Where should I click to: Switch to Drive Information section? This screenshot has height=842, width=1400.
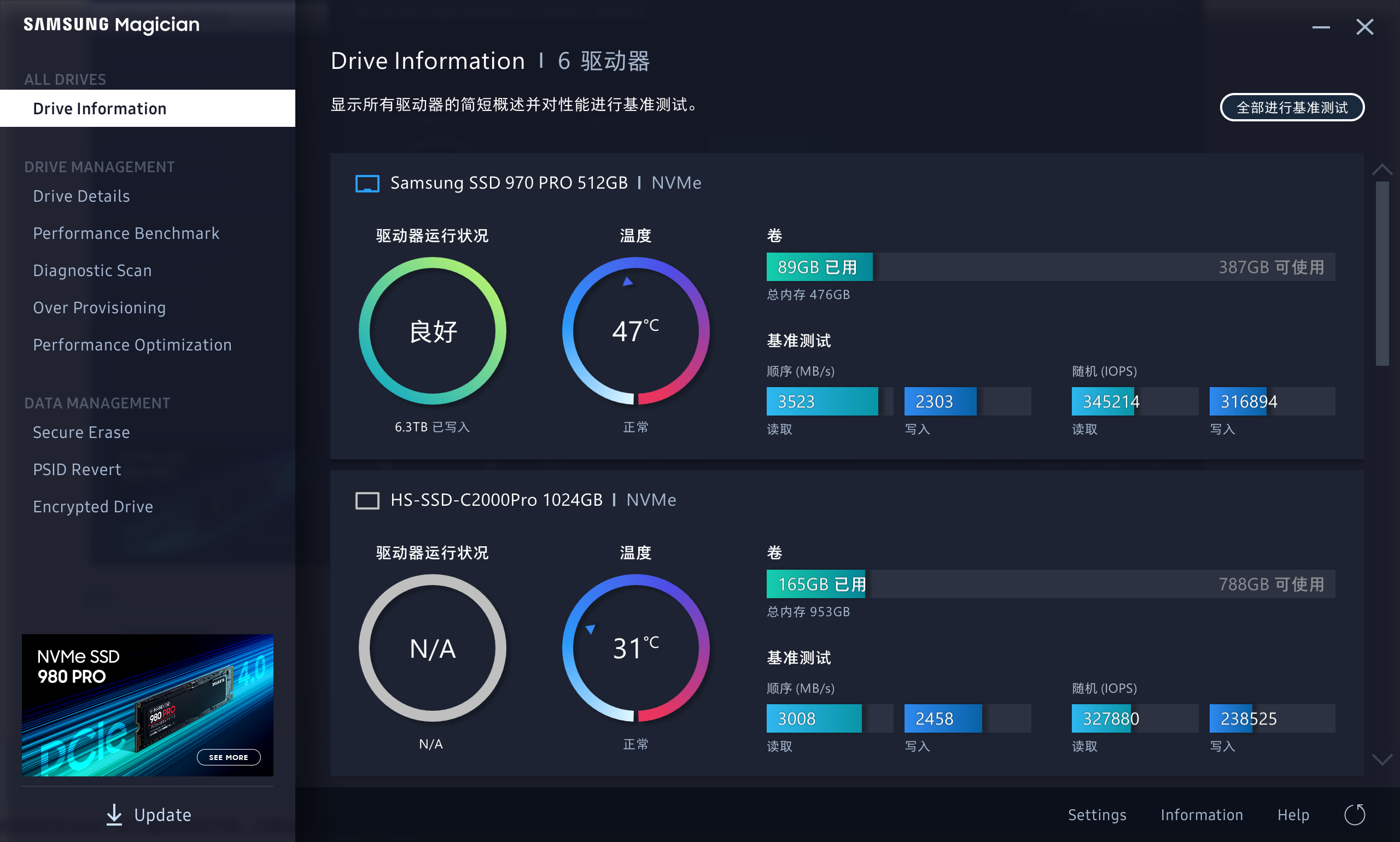pos(100,108)
